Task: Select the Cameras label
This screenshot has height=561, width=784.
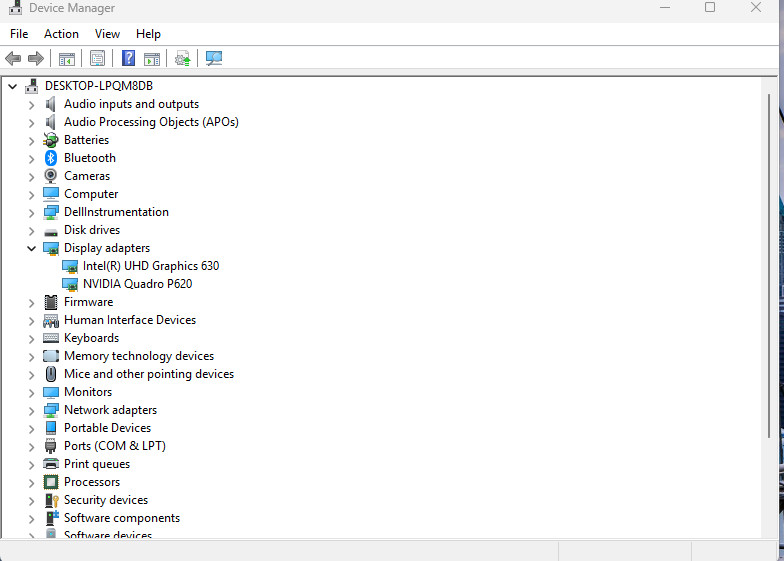Action: tap(87, 176)
